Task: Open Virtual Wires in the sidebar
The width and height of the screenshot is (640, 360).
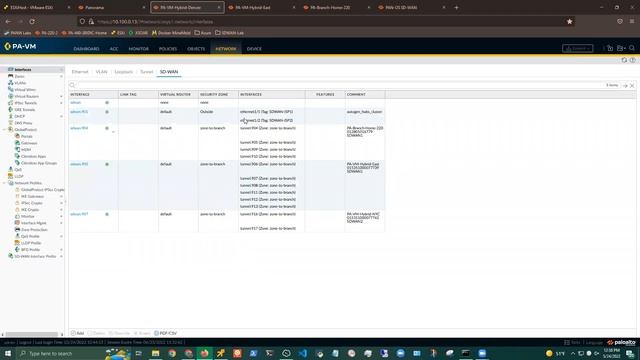Action: (25, 90)
